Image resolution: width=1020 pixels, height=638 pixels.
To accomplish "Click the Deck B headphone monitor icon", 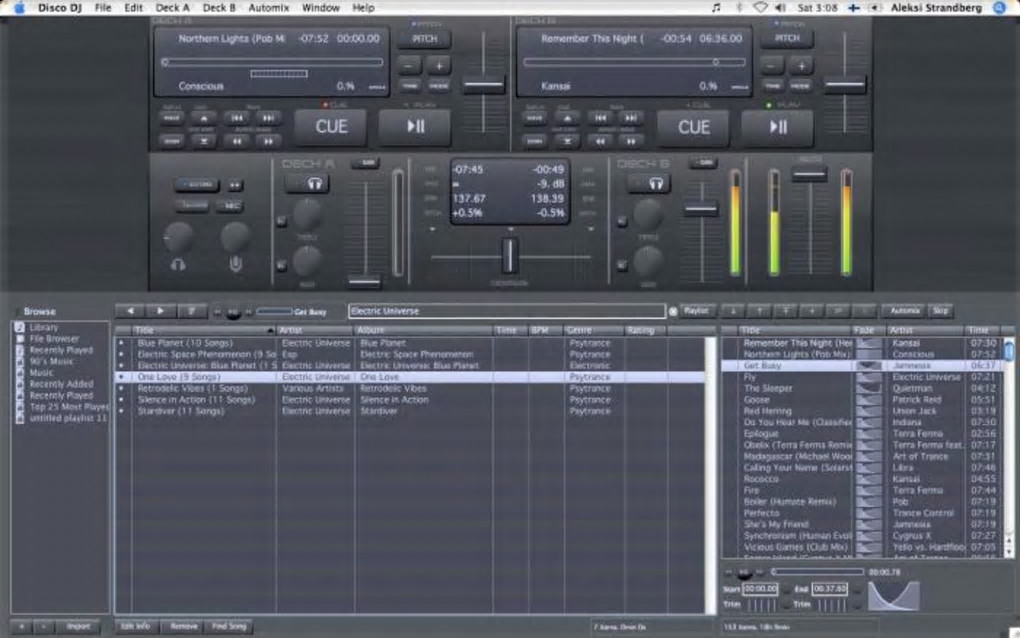I will pyautogui.click(x=656, y=184).
